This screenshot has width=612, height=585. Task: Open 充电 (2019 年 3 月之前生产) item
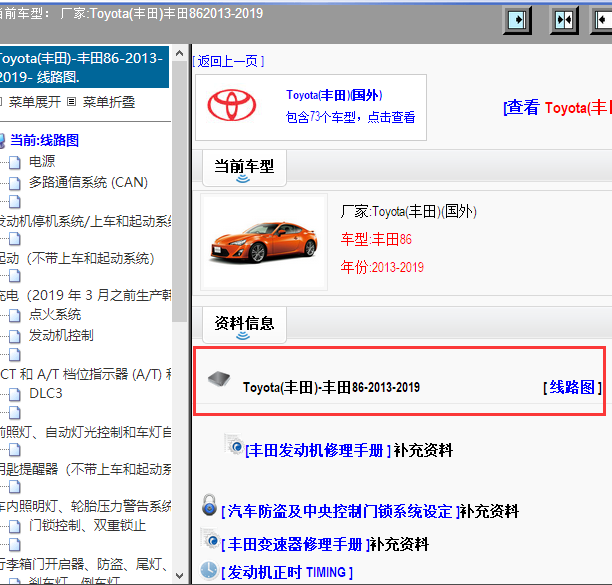click(x=85, y=295)
